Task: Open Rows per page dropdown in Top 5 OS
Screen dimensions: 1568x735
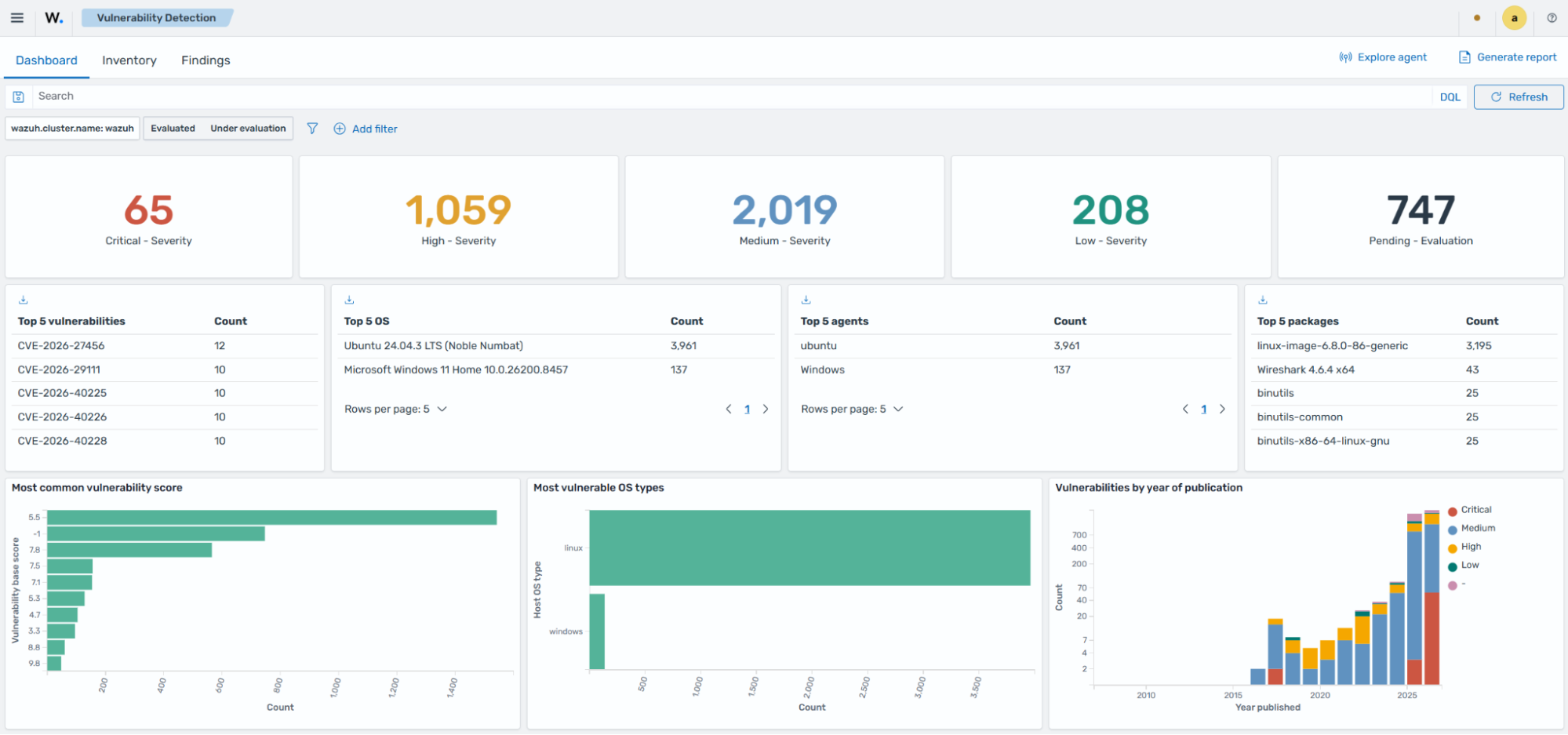Action: (395, 409)
